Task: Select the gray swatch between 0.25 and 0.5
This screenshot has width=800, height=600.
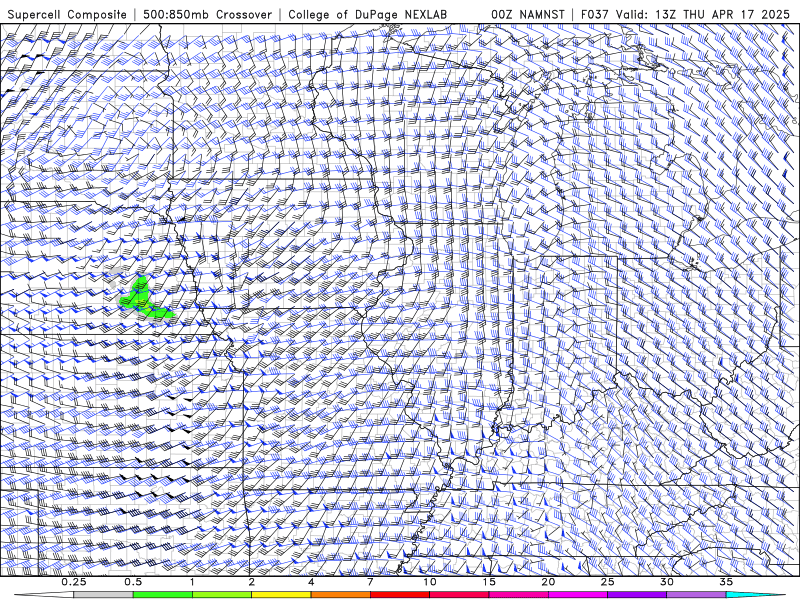Action: coord(103,595)
